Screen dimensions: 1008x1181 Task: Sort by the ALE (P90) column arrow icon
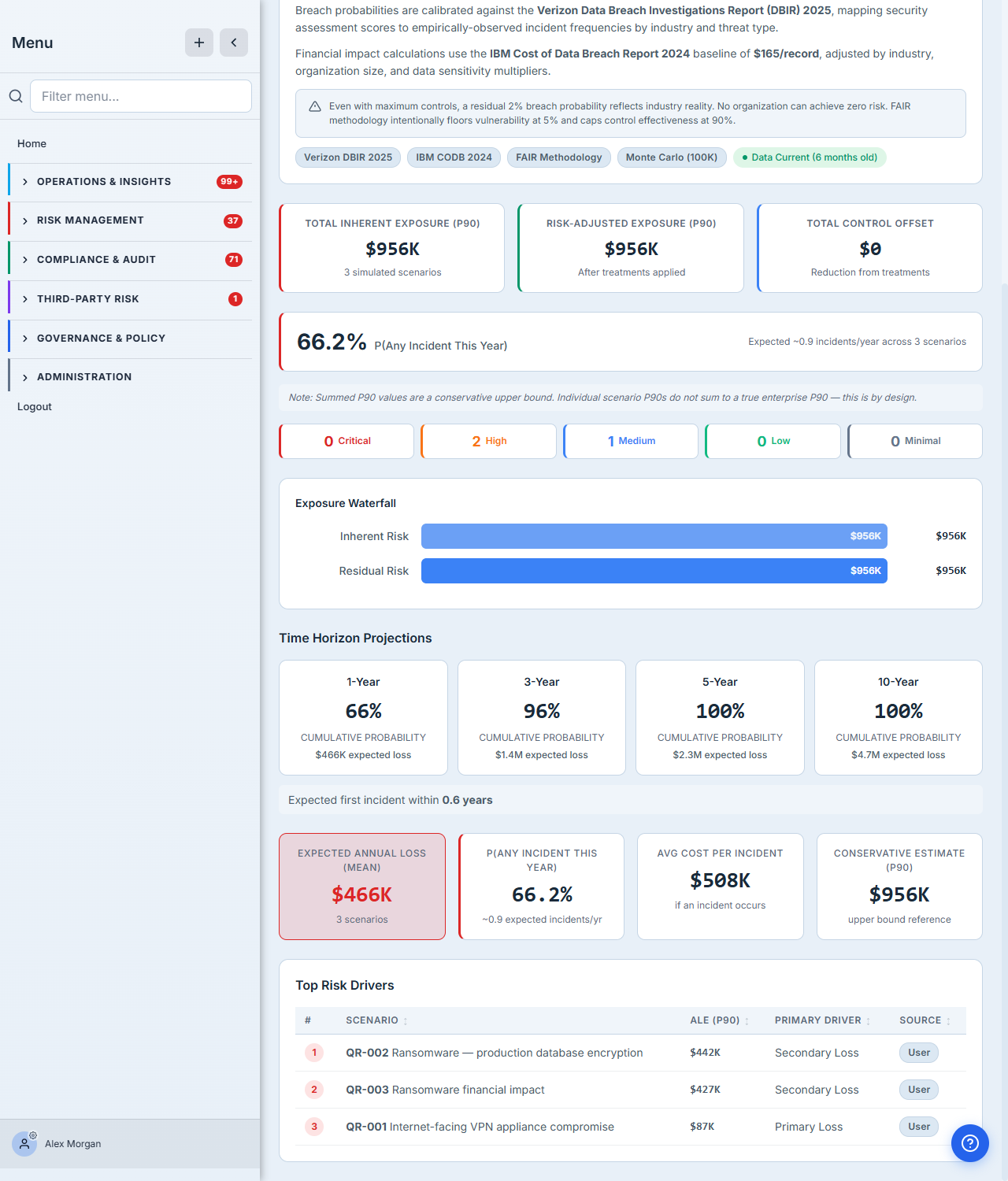click(x=747, y=1021)
